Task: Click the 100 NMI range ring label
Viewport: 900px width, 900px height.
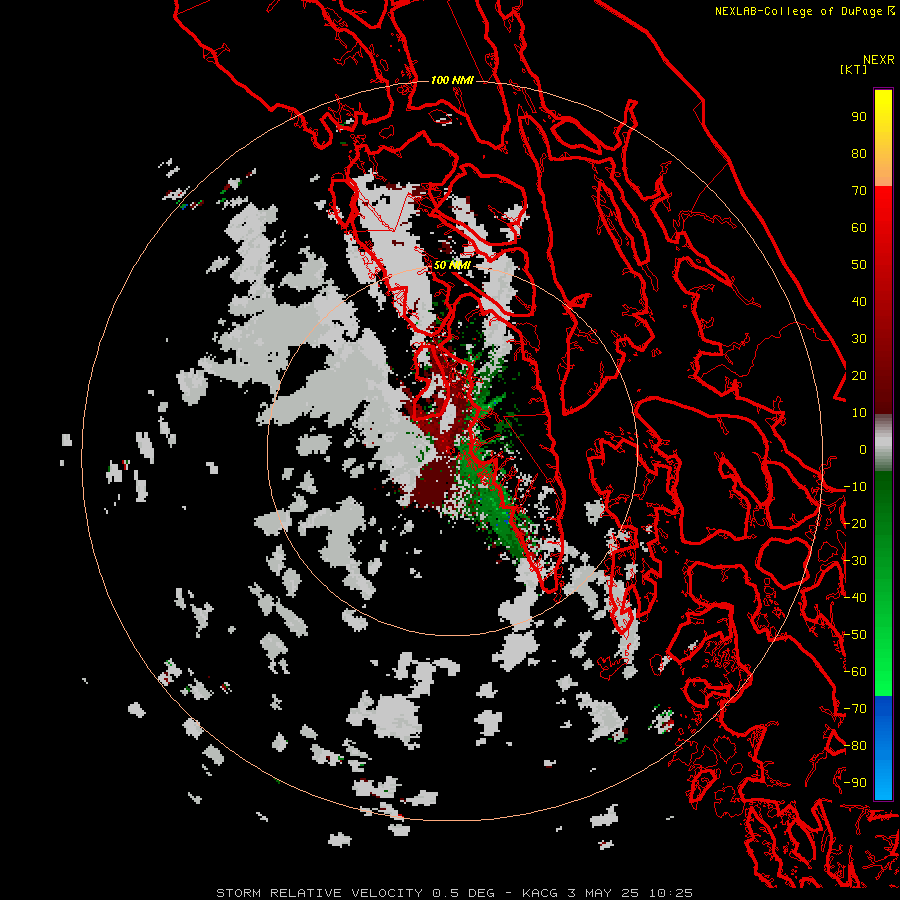Action: [x=452, y=80]
